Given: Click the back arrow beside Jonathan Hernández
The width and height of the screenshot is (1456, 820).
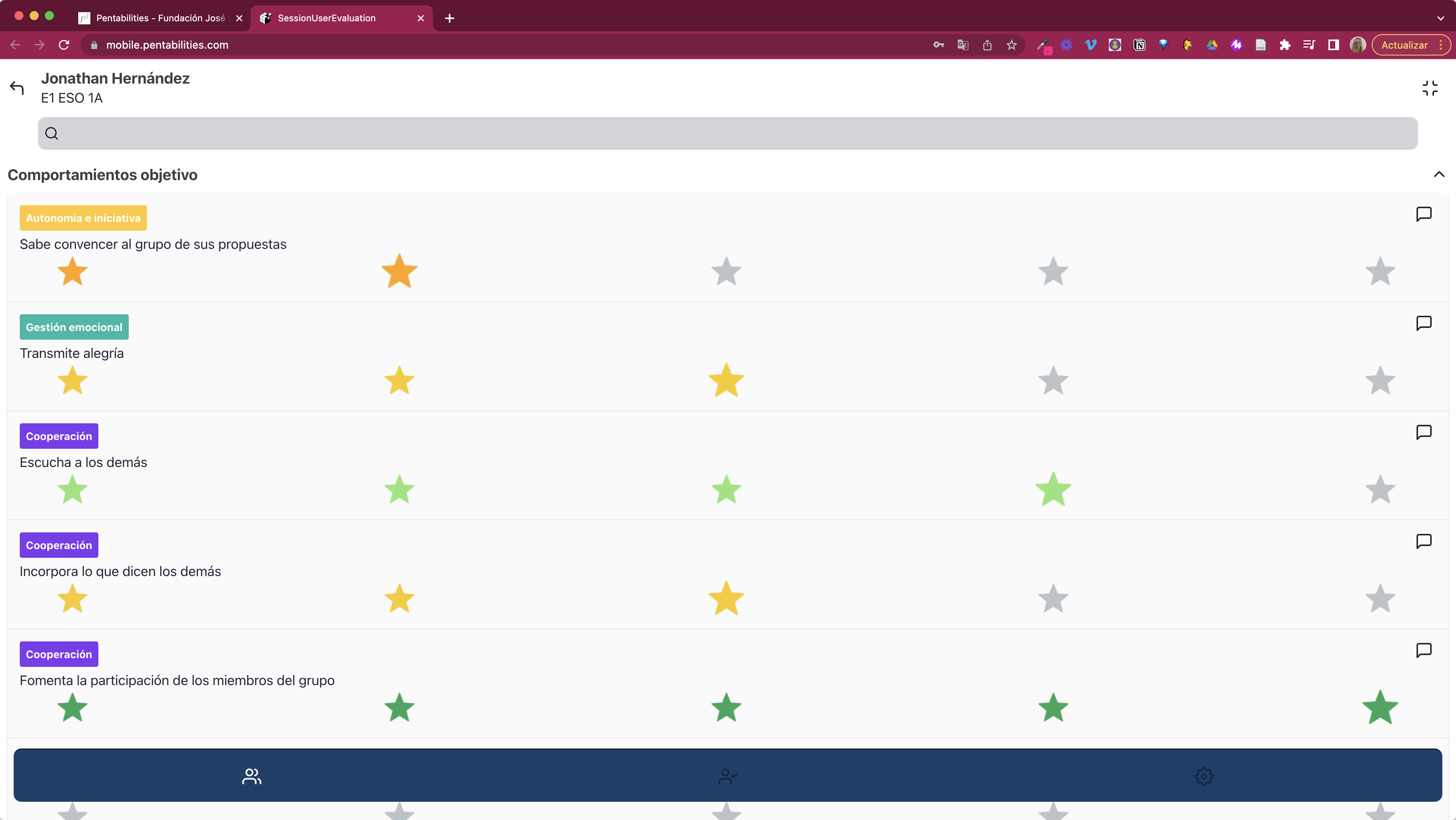Looking at the screenshot, I should pos(17,88).
